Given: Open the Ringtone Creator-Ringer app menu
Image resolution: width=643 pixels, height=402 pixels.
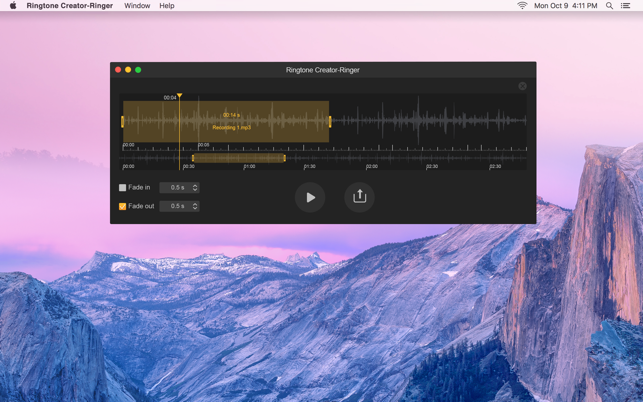Looking at the screenshot, I should click(x=69, y=6).
